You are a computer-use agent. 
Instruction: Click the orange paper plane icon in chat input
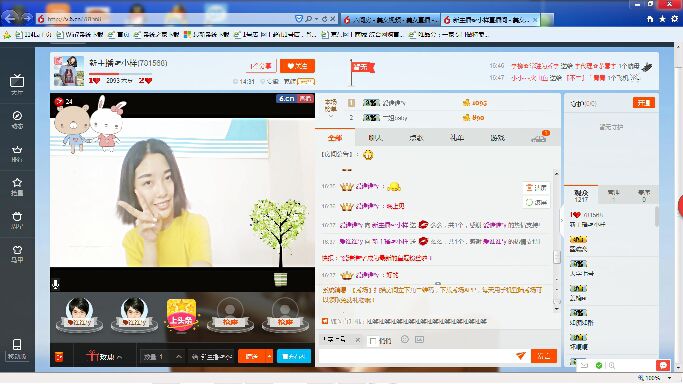521,356
